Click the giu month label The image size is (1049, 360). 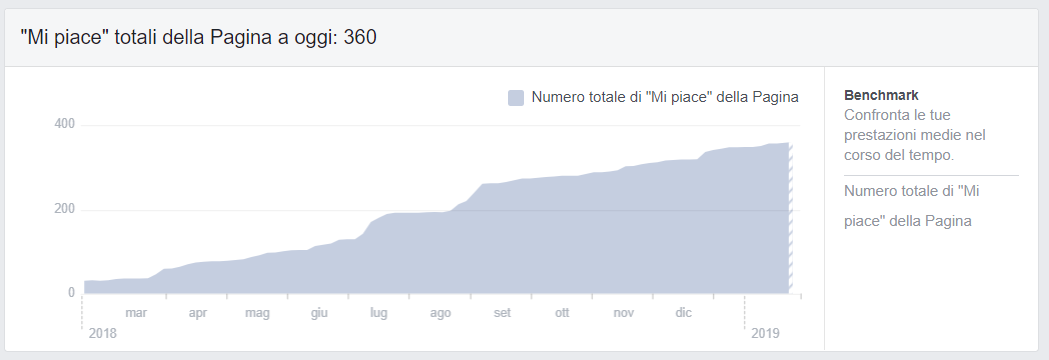[319, 312]
